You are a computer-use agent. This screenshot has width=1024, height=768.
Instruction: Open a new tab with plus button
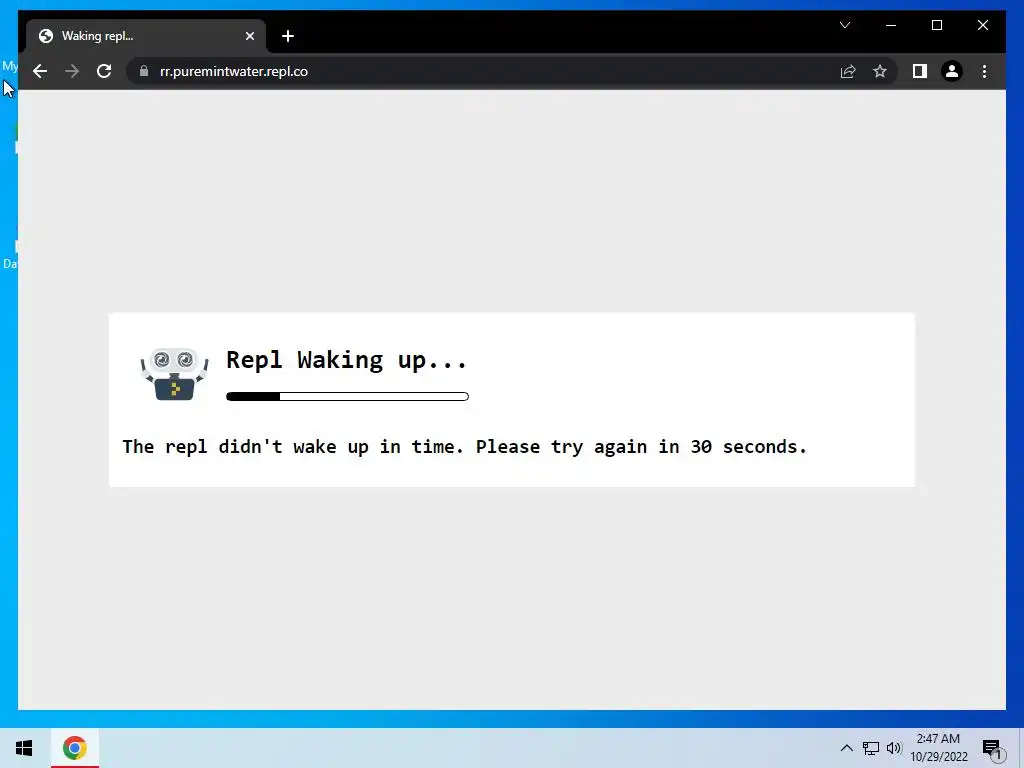click(288, 36)
